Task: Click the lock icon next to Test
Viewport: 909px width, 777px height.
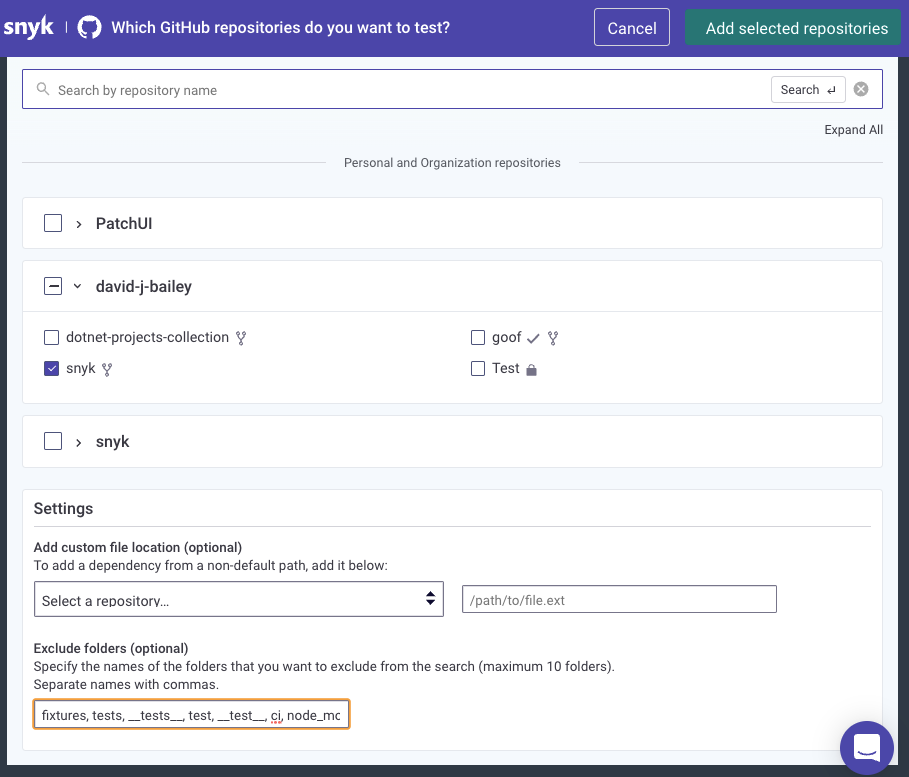Action: 531,369
